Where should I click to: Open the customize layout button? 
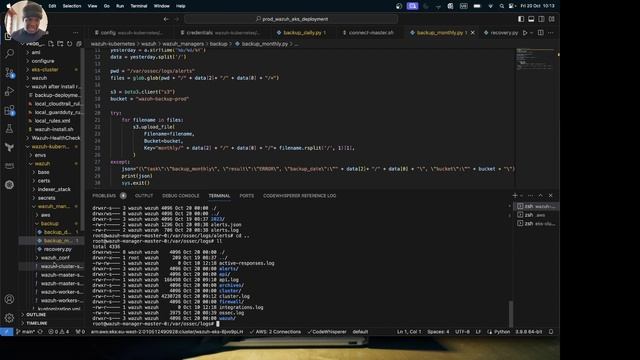[551, 19]
